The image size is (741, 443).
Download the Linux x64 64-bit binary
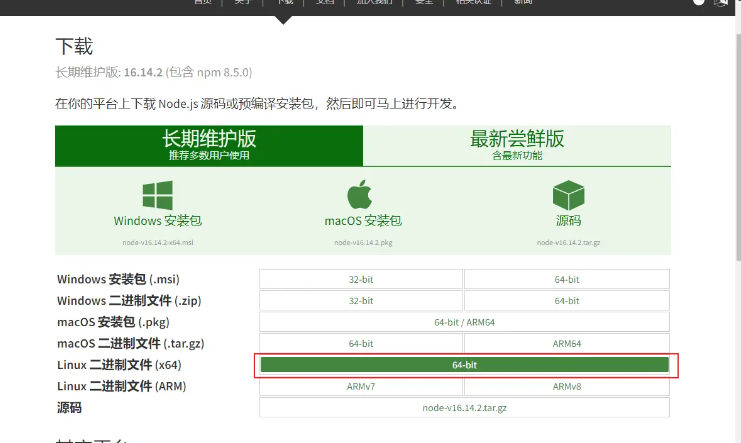[x=465, y=365]
